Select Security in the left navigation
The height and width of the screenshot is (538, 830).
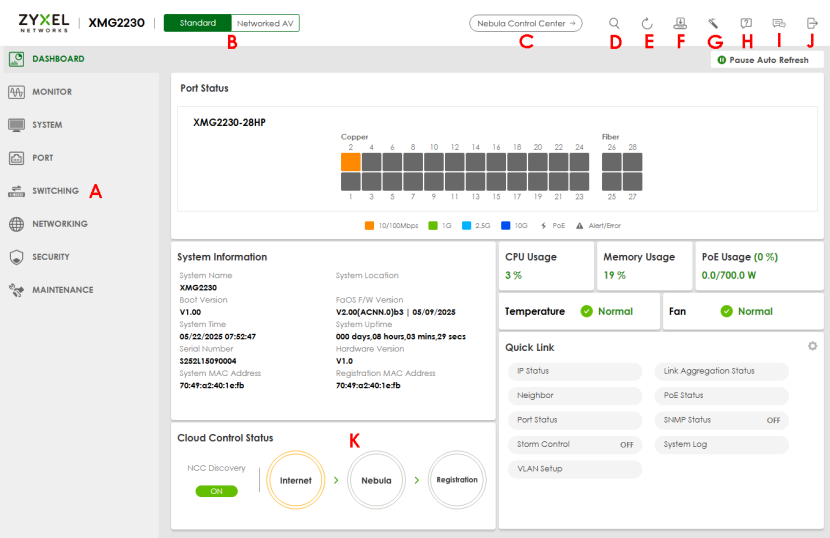click(50, 257)
